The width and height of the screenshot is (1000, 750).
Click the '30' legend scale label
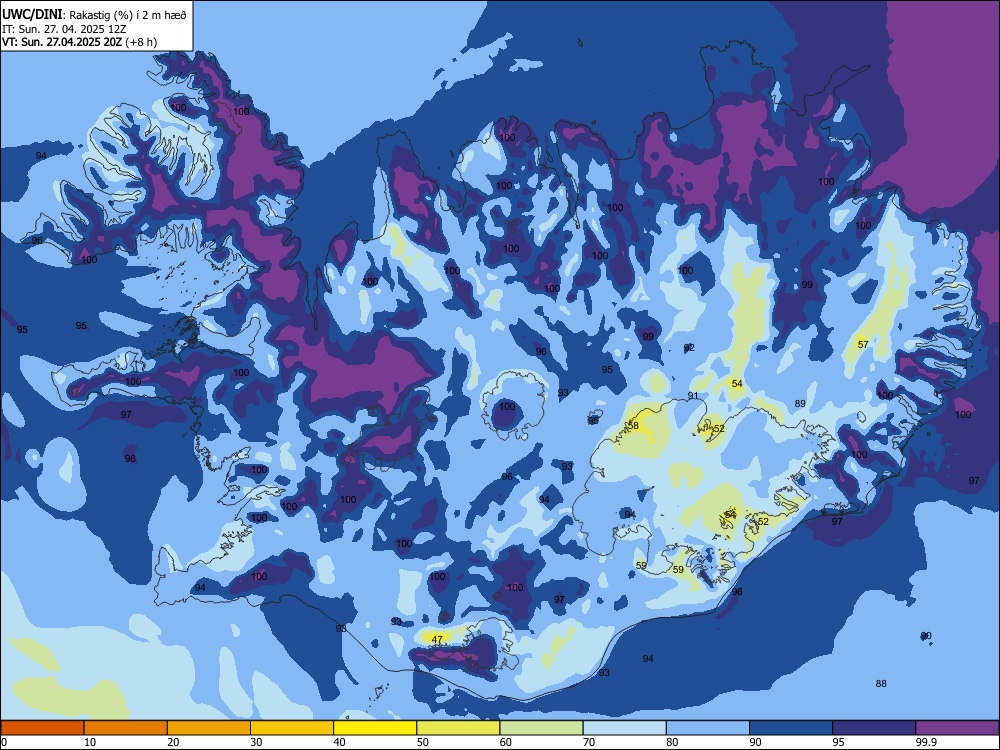(x=256, y=742)
